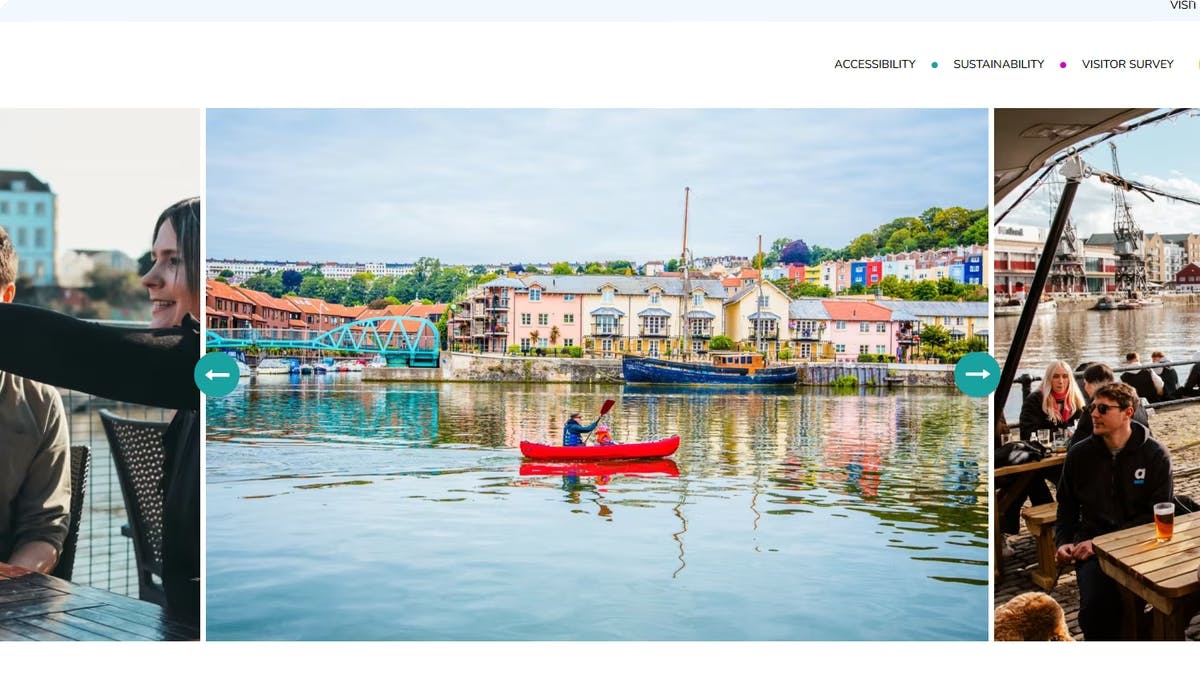Image resolution: width=1200 pixels, height=675 pixels.
Task: Click the teal dot separator after Accessibility
Action: [935, 65]
